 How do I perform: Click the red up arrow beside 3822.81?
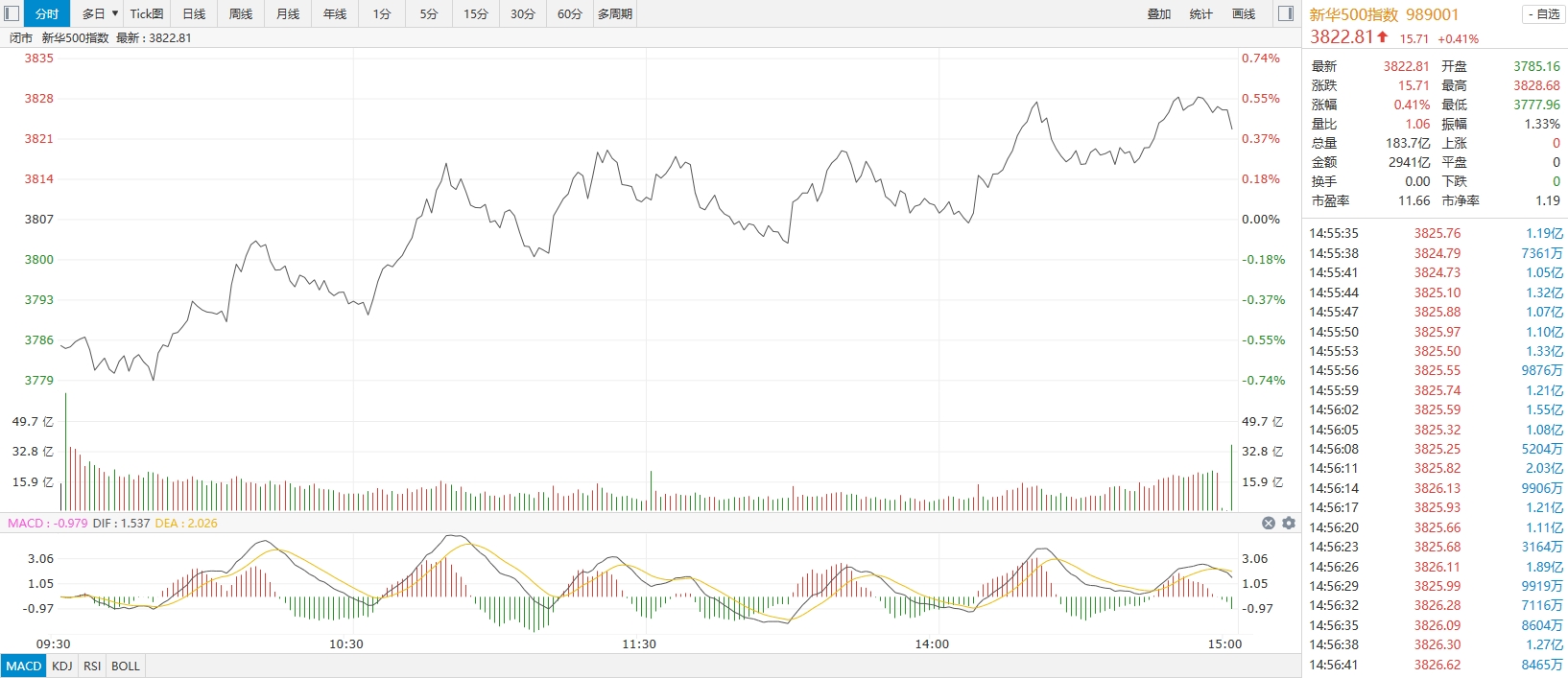[1383, 37]
